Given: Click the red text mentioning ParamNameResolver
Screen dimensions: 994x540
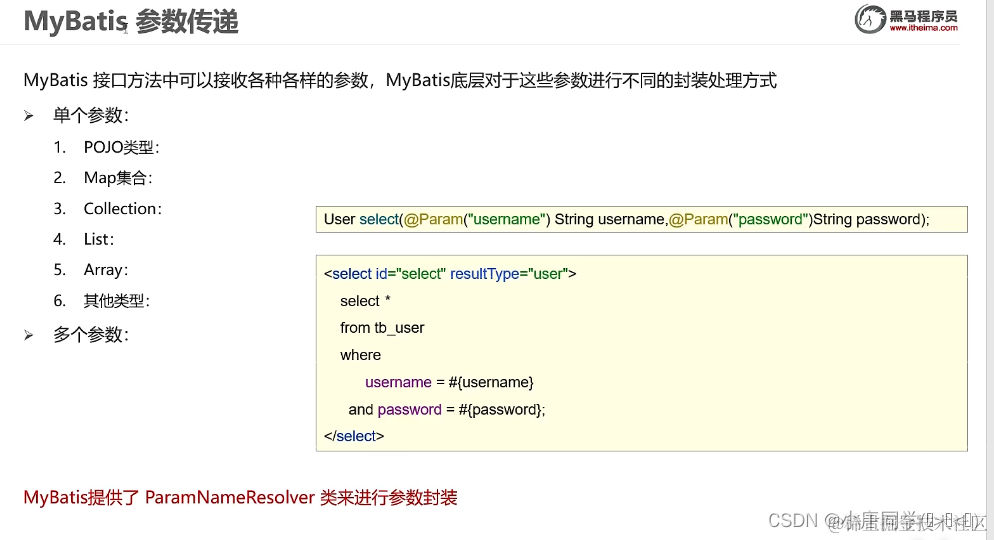Looking at the screenshot, I should (240, 498).
